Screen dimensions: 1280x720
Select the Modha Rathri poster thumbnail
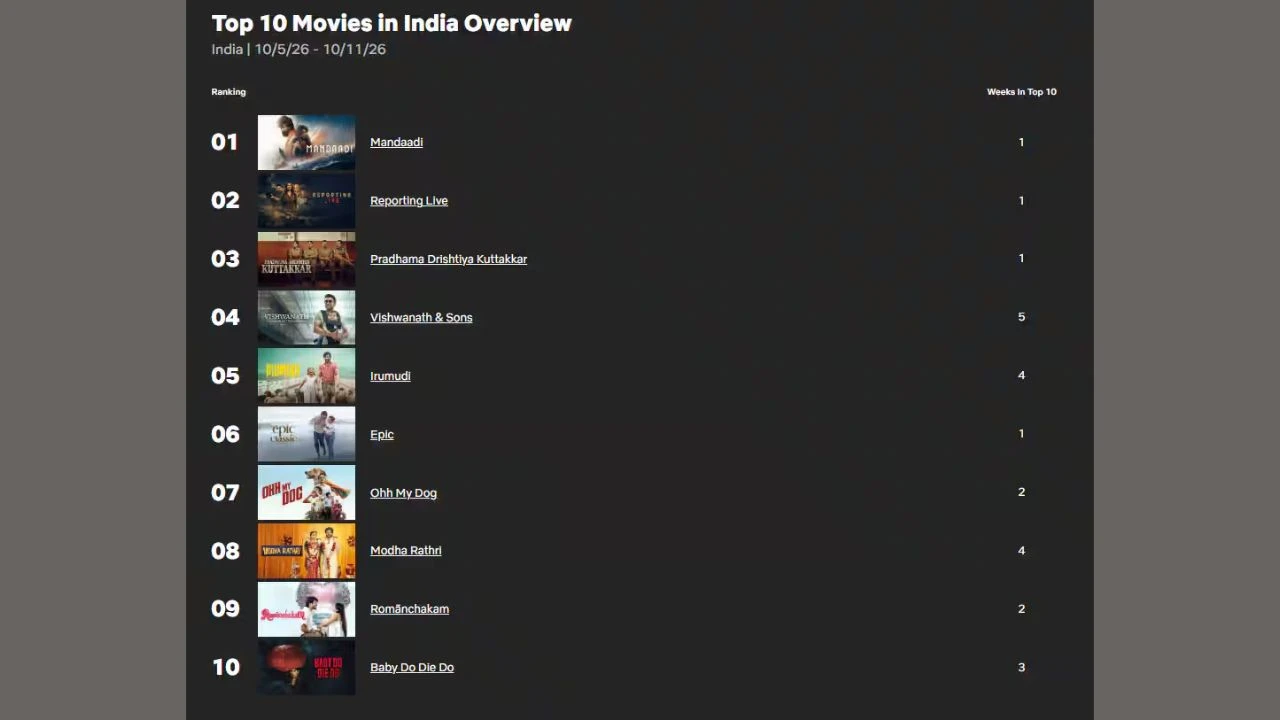(x=306, y=551)
